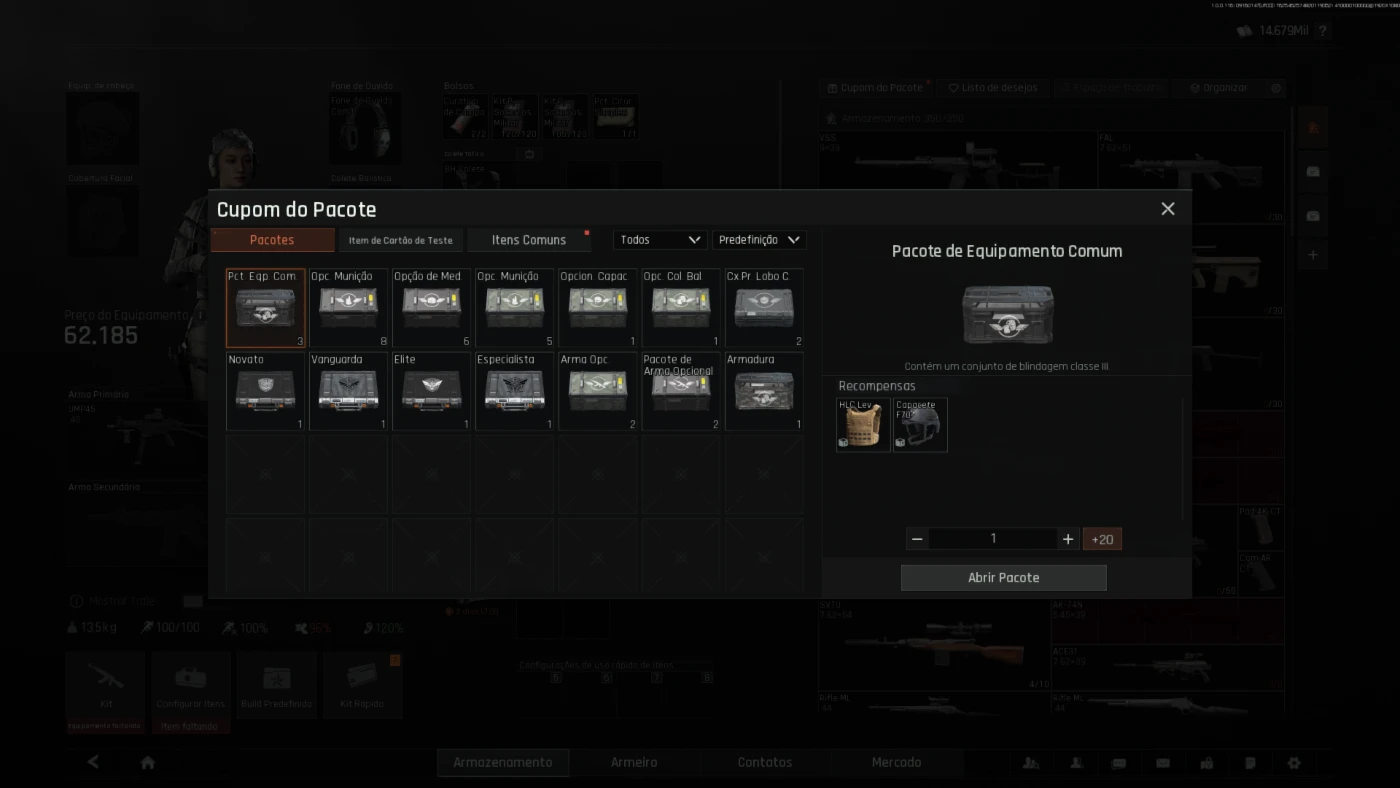Click the back arrow in bottom bar
Screen dimensions: 1400x788
click(x=93, y=762)
